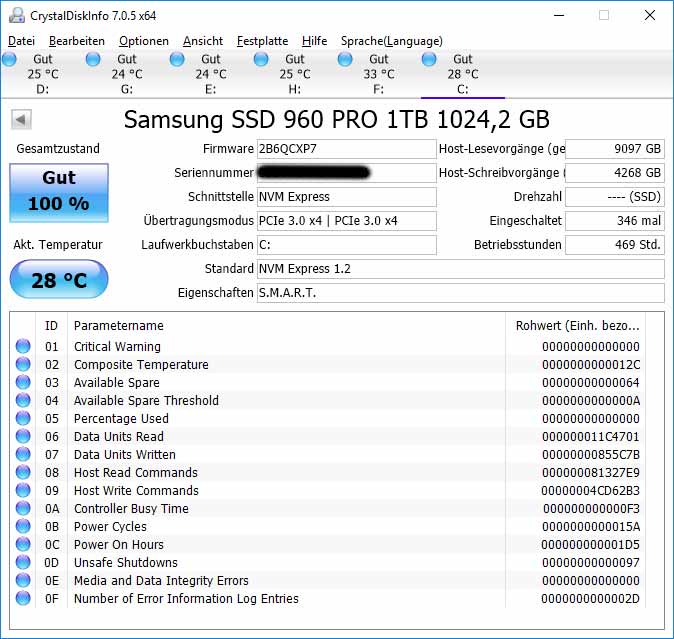
Task: Click raw value 00000000012C
Action: pyautogui.click(x=591, y=365)
